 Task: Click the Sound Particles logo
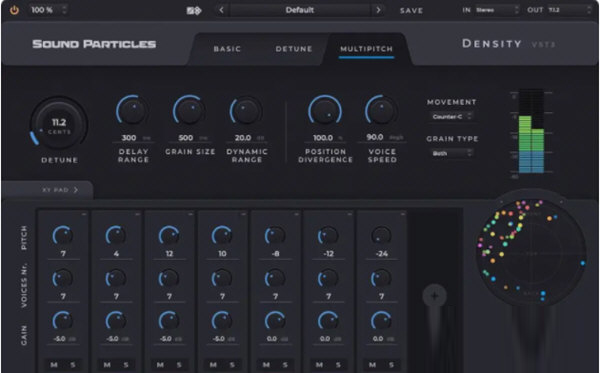(x=94, y=44)
